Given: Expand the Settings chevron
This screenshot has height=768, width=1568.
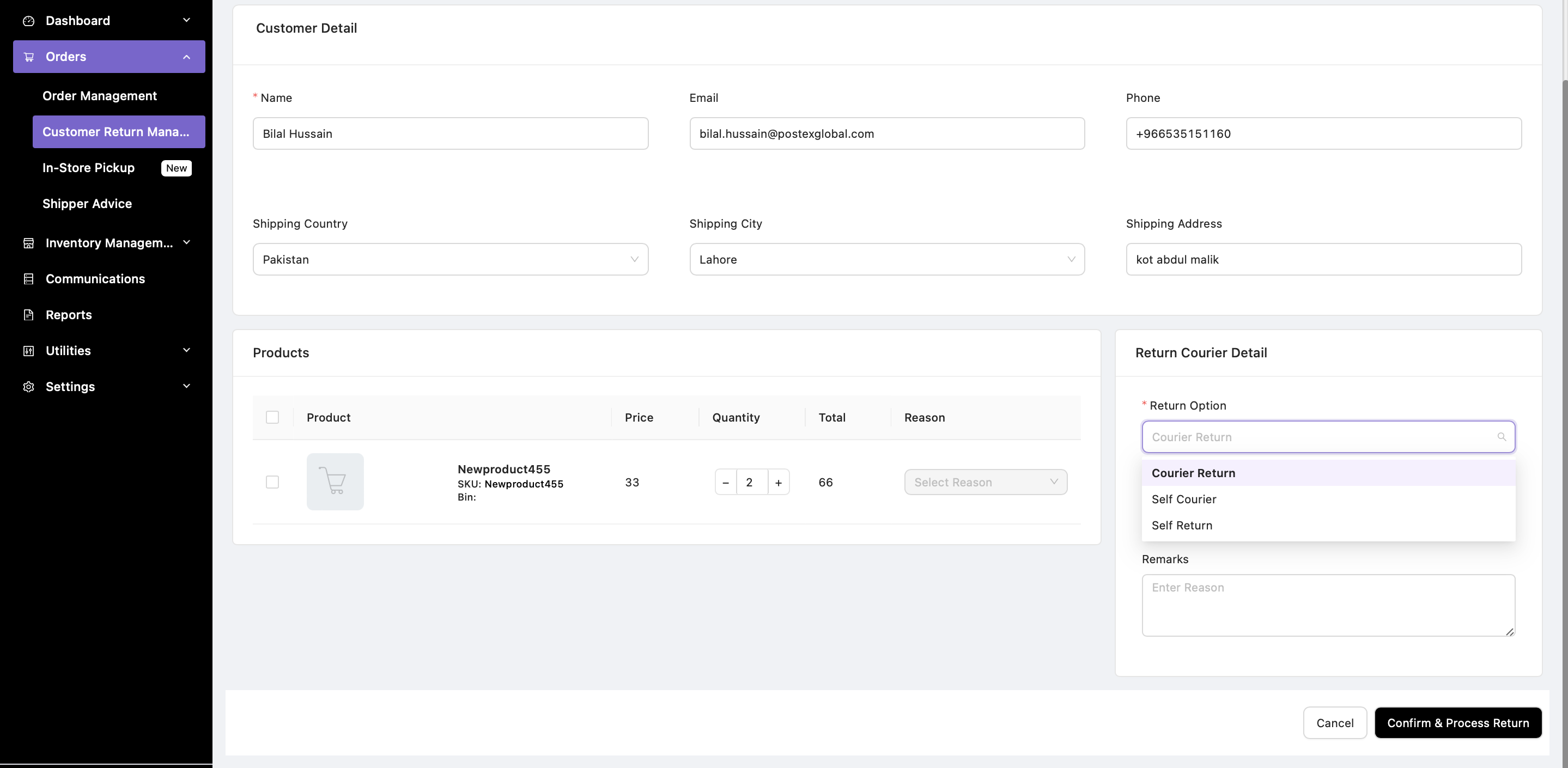Looking at the screenshot, I should click(x=186, y=386).
